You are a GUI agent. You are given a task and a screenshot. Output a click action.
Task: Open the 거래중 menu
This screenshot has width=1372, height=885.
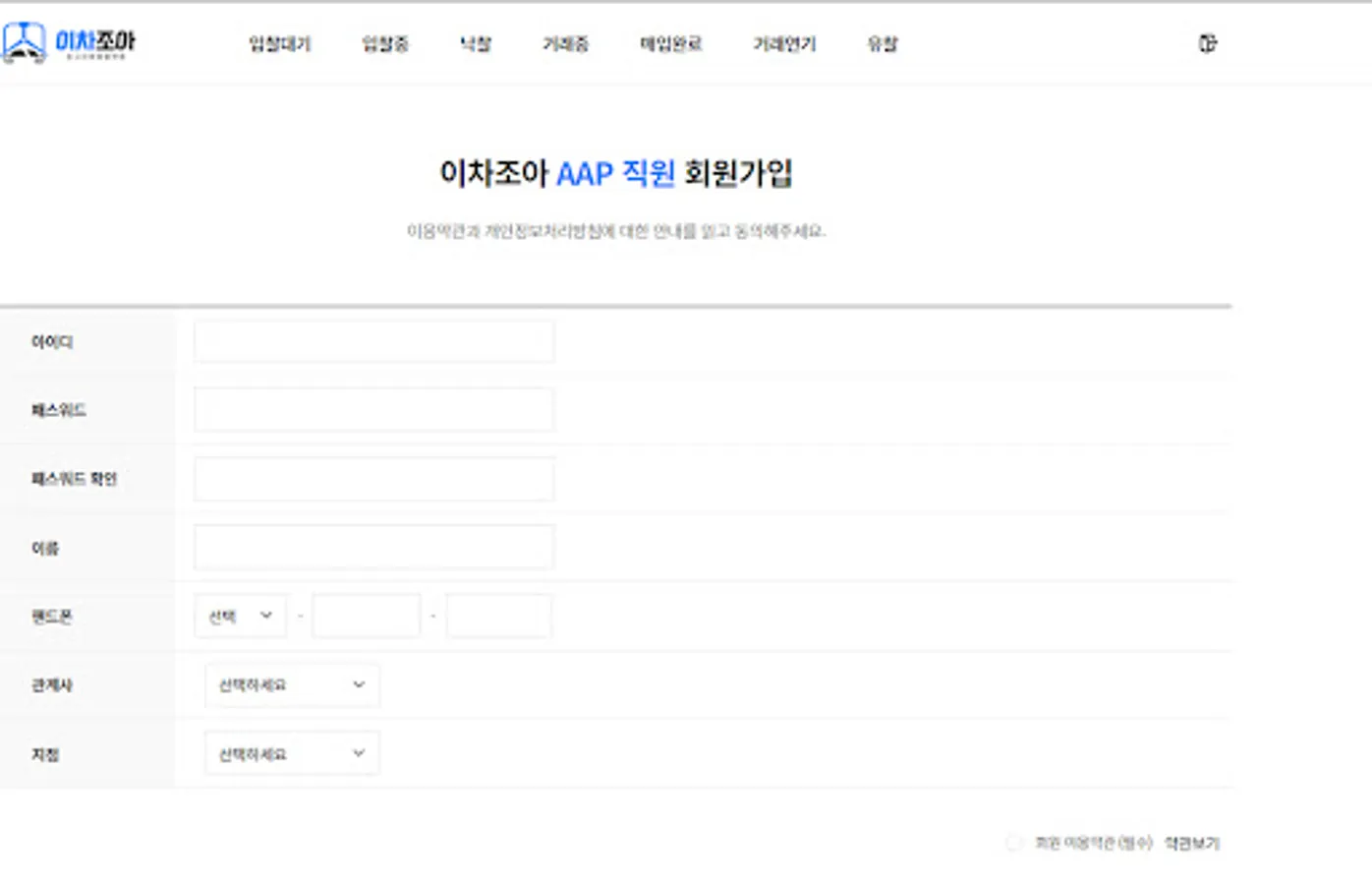point(566,44)
